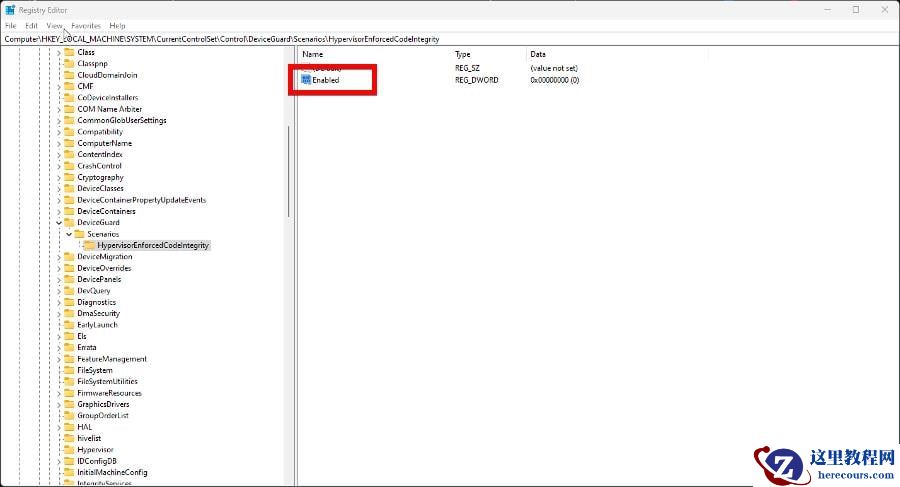Click the Name column header
Image resolution: width=900 pixels, height=487 pixels.
313,54
